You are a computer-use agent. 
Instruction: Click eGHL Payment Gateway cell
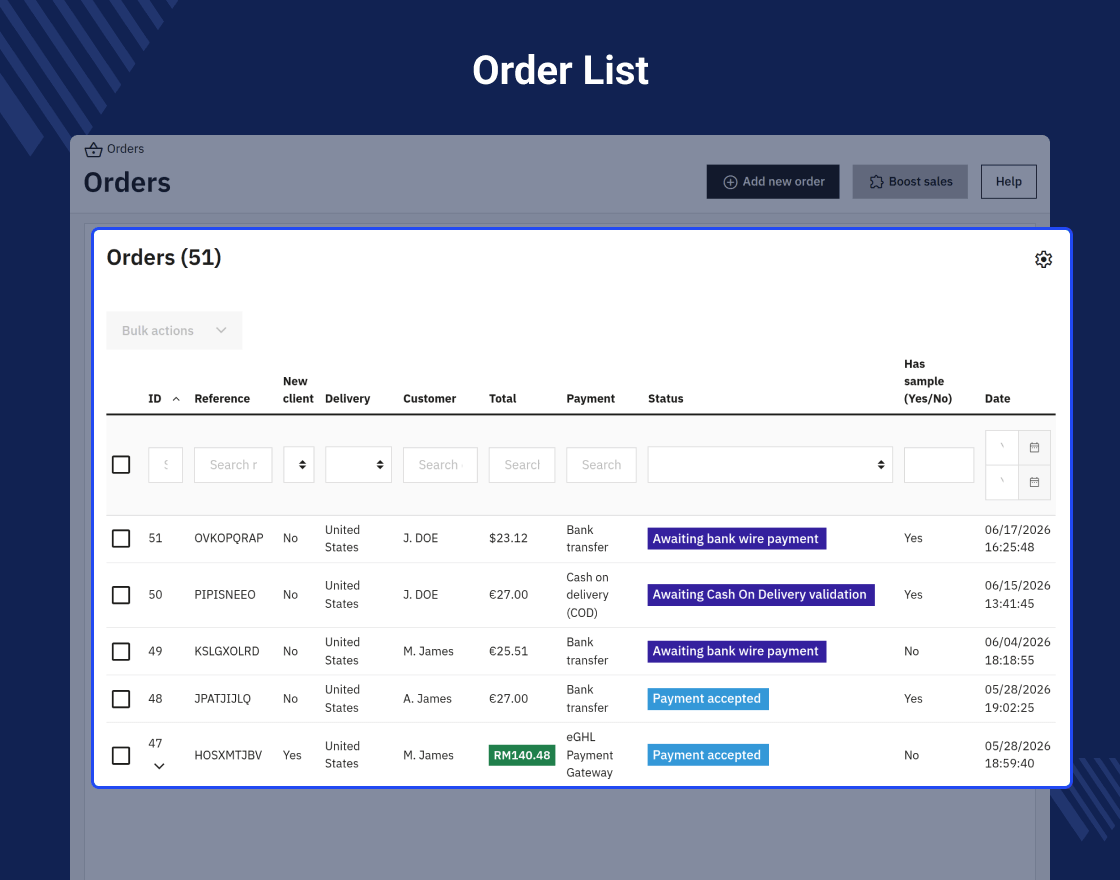pyautogui.click(x=590, y=755)
